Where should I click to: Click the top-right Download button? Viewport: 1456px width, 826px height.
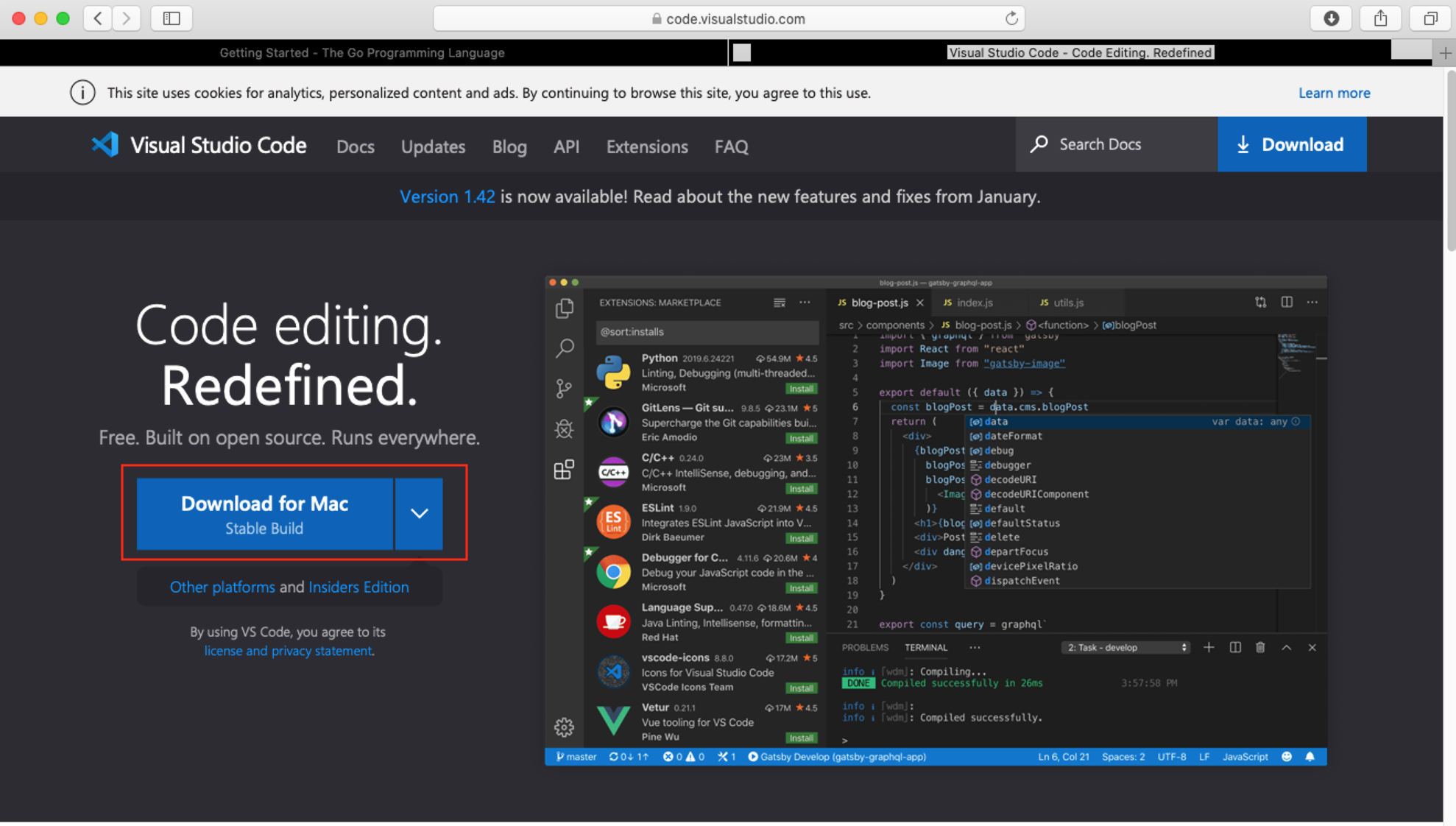pyautogui.click(x=1292, y=144)
